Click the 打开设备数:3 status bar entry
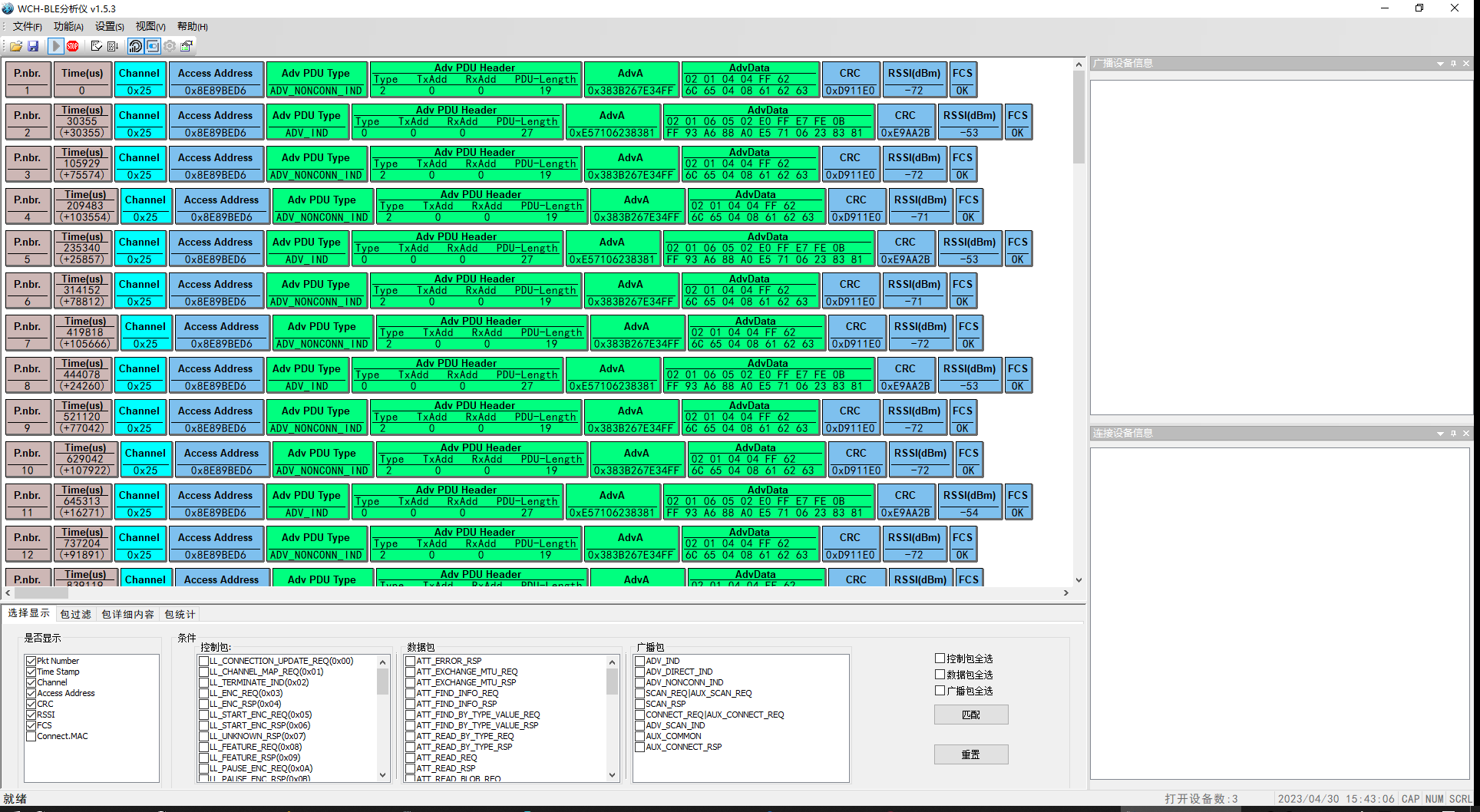 (x=1201, y=799)
